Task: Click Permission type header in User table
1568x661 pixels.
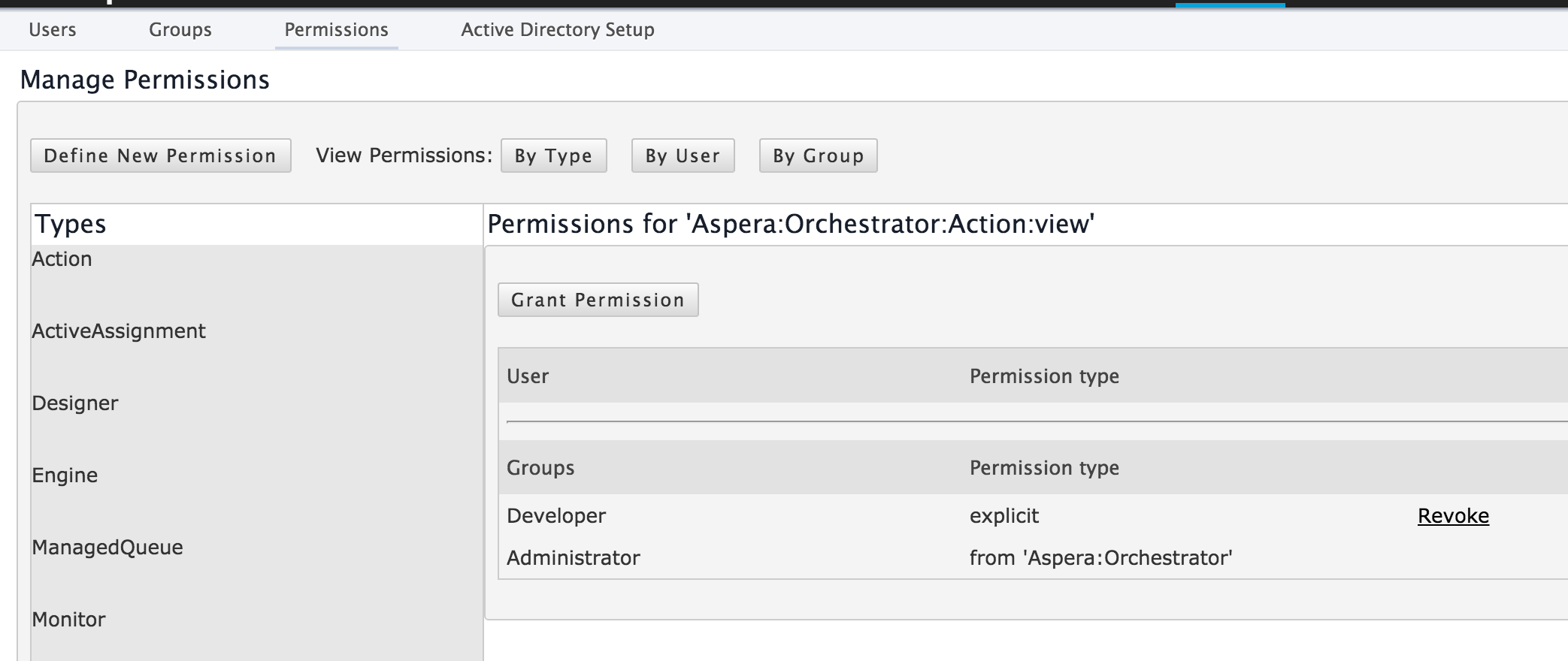Action: point(1044,376)
